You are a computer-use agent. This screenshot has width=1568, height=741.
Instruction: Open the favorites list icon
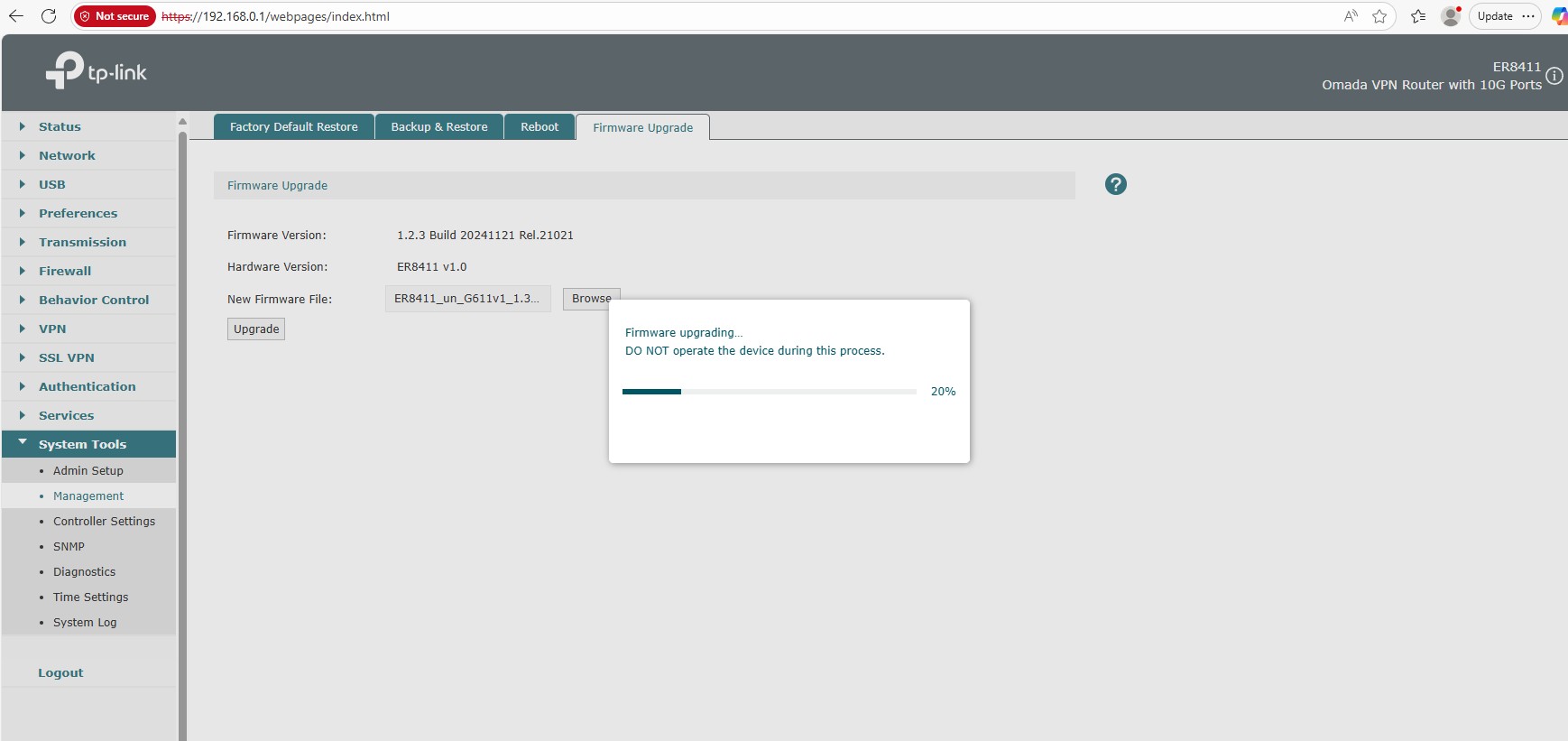[1418, 16]
